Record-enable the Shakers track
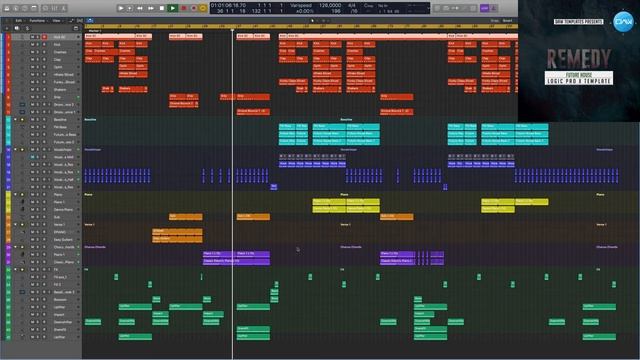The height and width of the screenshot is (360, 640). click(x=44, y=90)
